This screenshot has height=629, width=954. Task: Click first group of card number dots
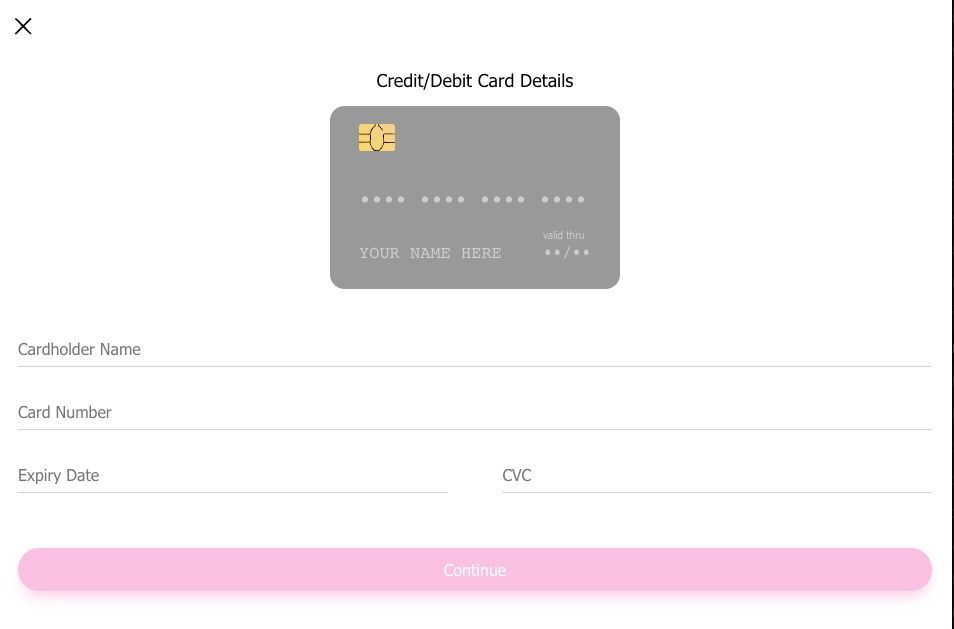(x=383, y=200)
